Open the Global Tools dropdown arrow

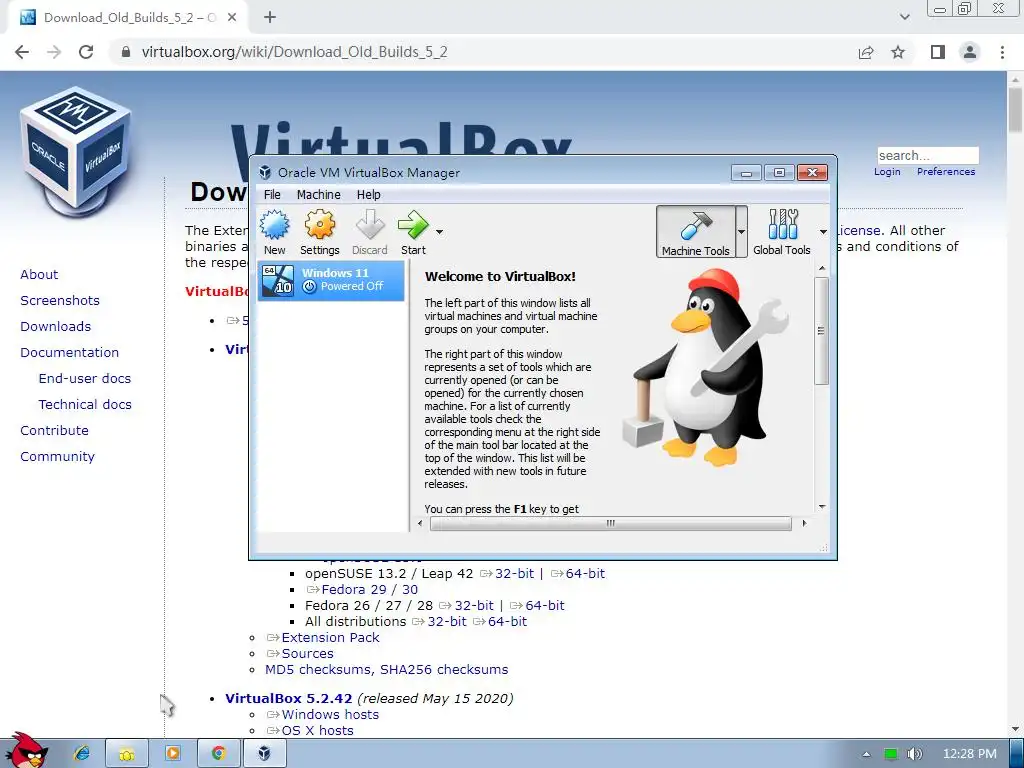pyautogui.click(x=823, y=232)
